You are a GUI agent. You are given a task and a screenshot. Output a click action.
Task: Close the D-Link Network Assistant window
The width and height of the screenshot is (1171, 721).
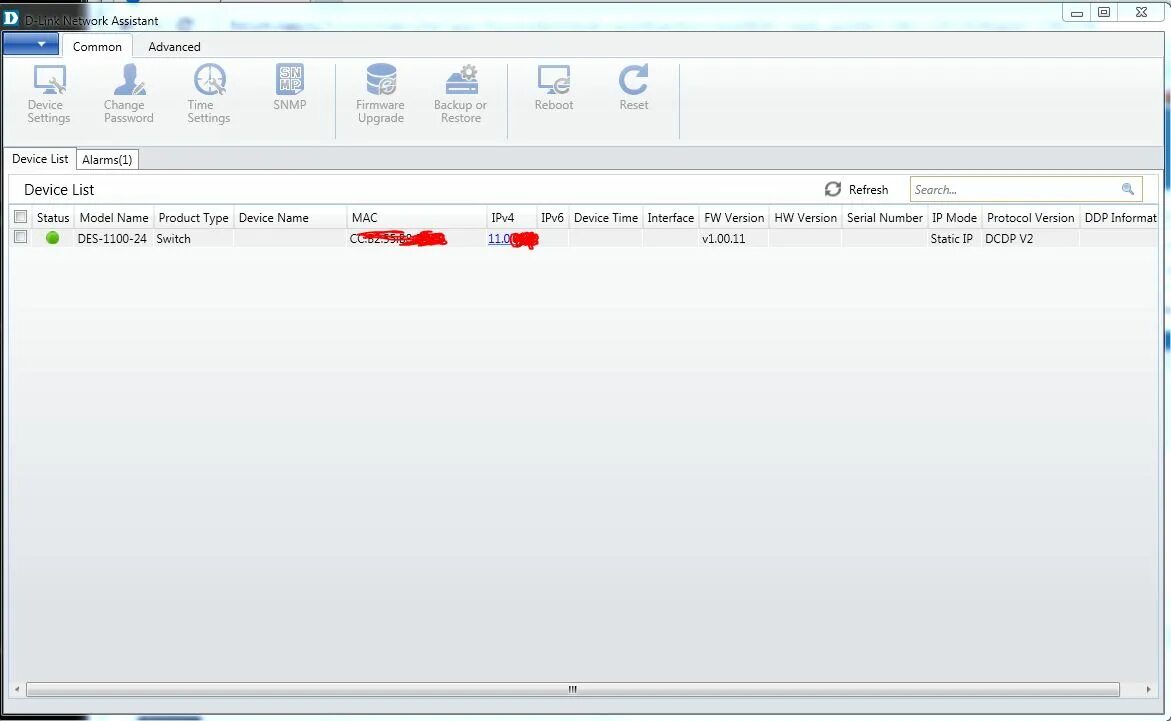click(x=1141, y=12)
